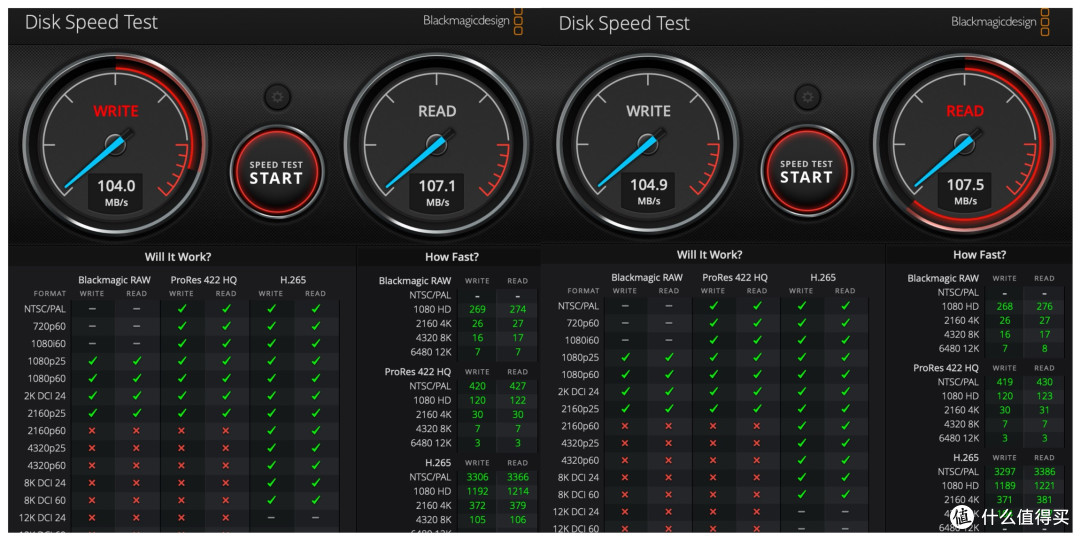Image resolution: width=1080 pixels, height=540 pixels.
Task: Click '720p60' format row label in left window
Action: 50,326
